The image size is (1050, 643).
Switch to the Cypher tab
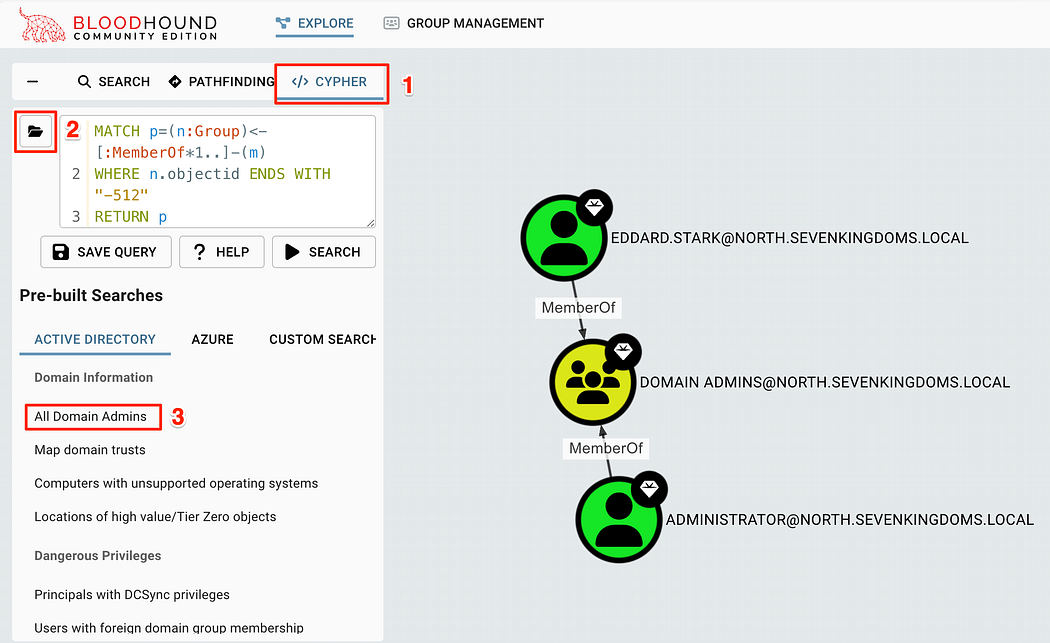330,82
